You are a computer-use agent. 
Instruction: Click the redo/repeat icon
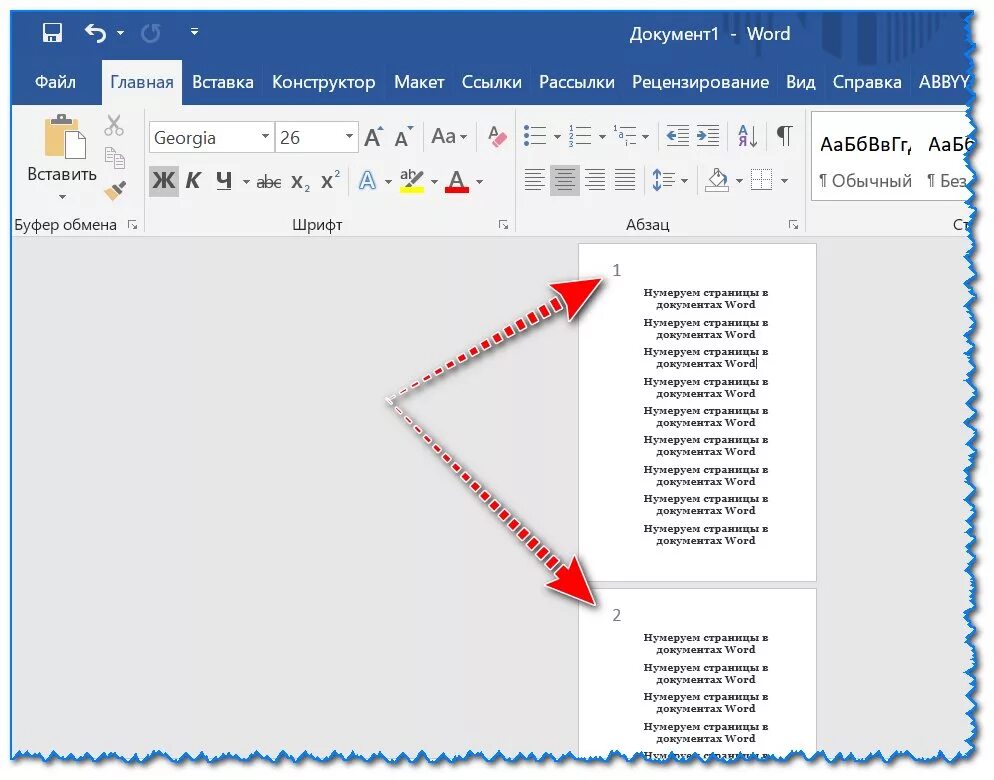(x=150, y=32)
